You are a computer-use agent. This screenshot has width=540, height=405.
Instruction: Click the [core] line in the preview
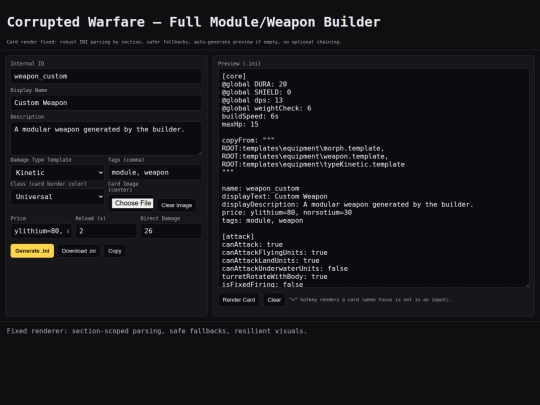click(x=234, y=76)
